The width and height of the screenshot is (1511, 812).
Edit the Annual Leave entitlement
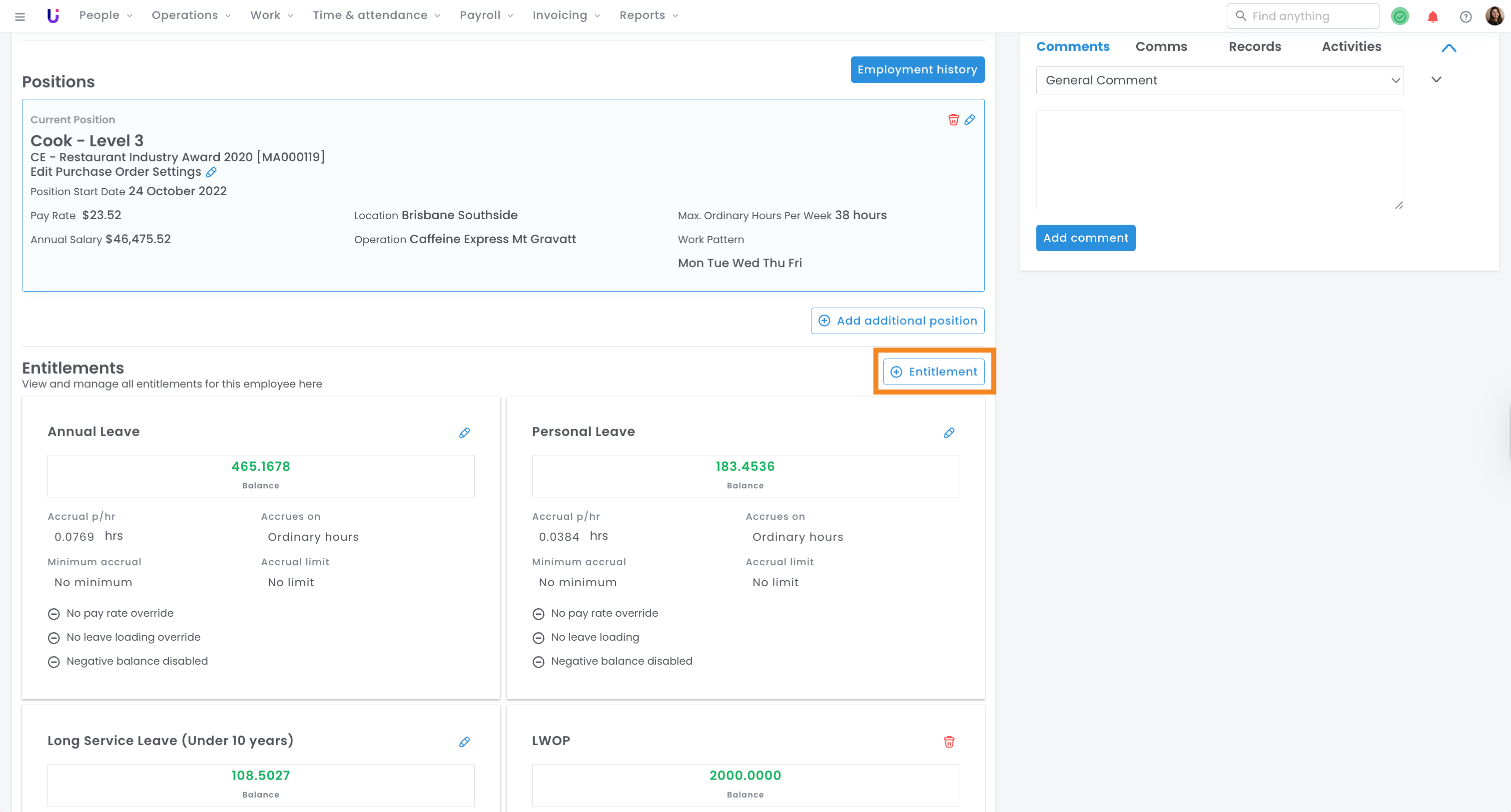464,432
